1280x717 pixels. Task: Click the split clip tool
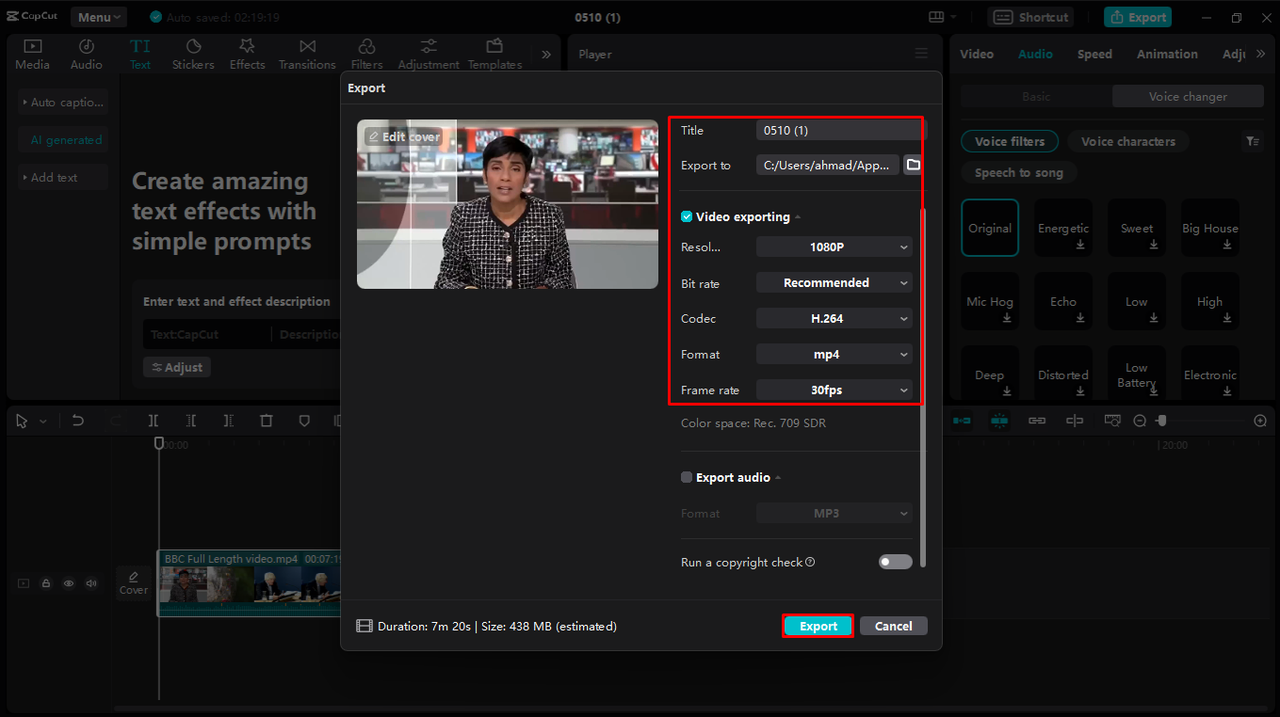(x=153, y=421)
